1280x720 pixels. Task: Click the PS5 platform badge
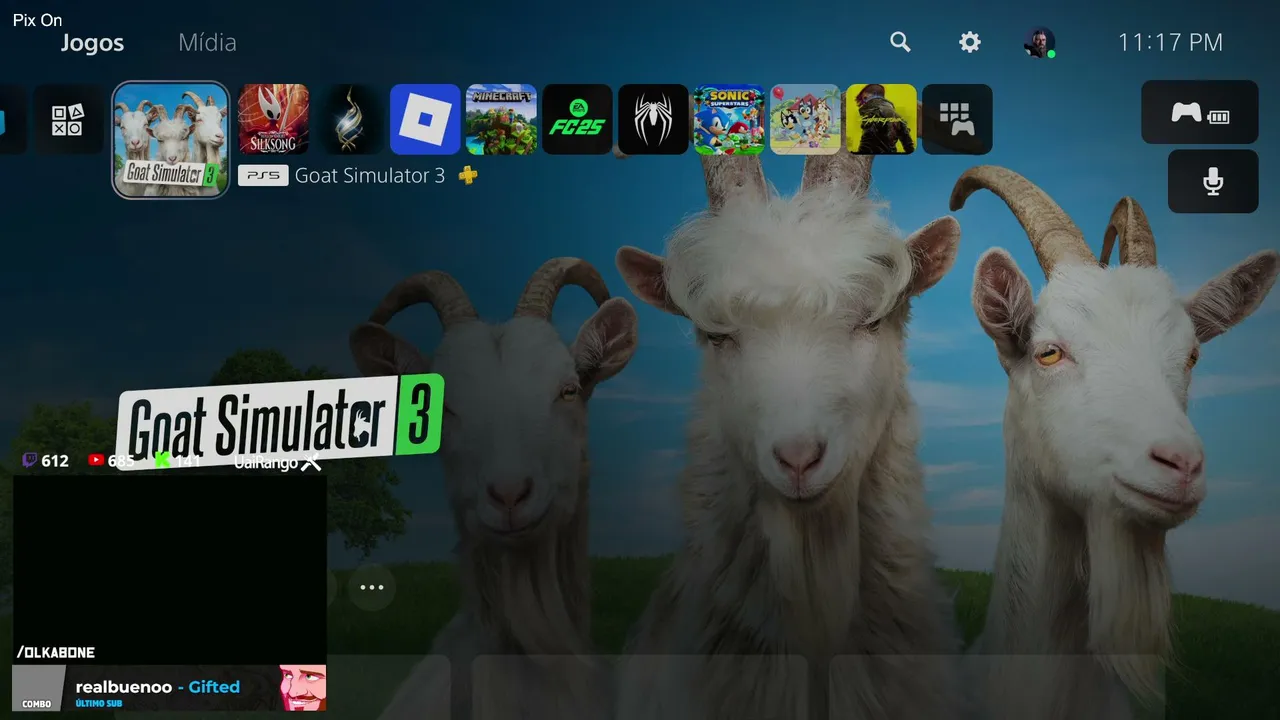coord(262,176)
